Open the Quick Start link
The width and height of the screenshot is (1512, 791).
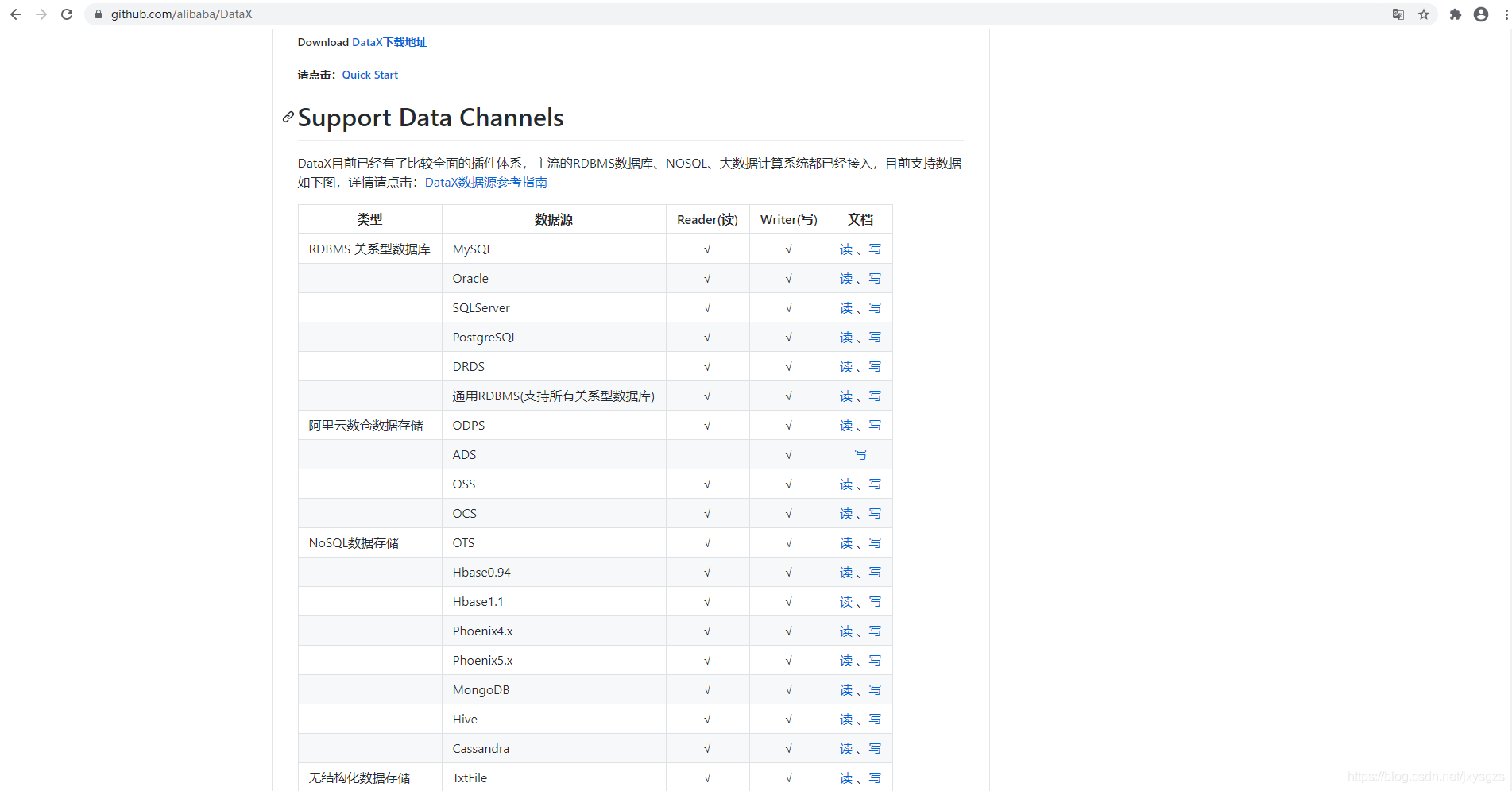(370, 75)
